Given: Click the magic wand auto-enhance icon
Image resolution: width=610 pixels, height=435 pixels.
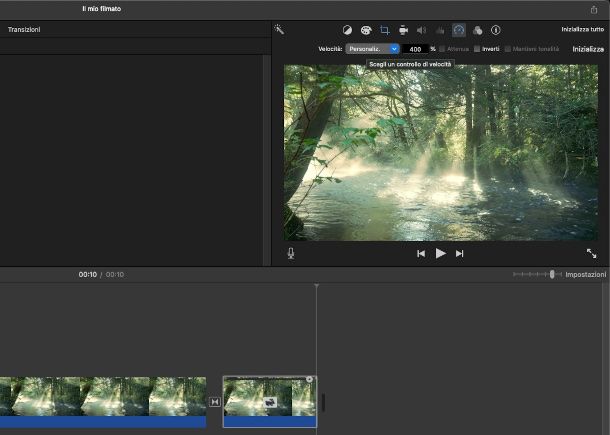Looking at the screenshot, I should [x=279, y=30].
